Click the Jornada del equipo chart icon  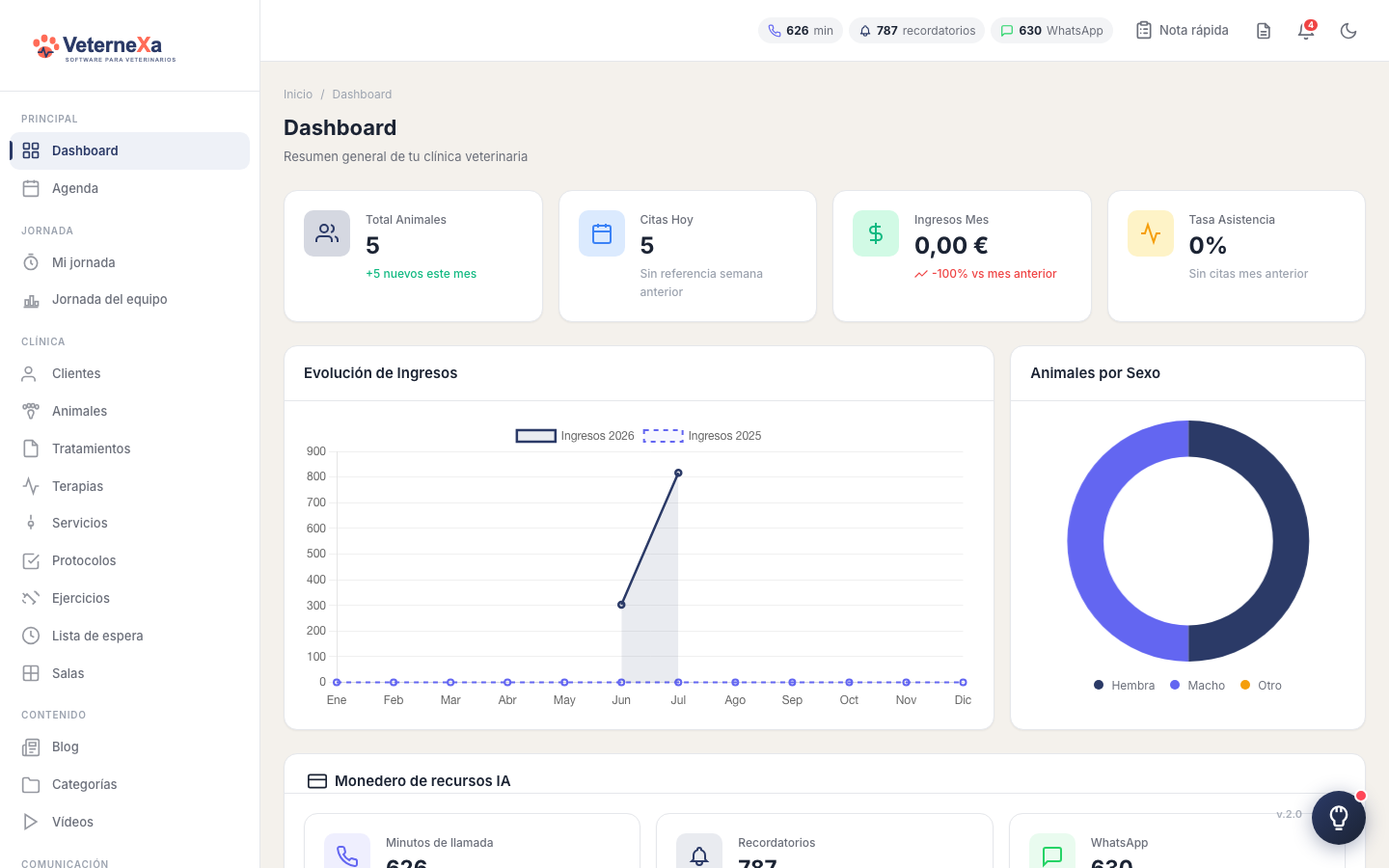point(31,300)
